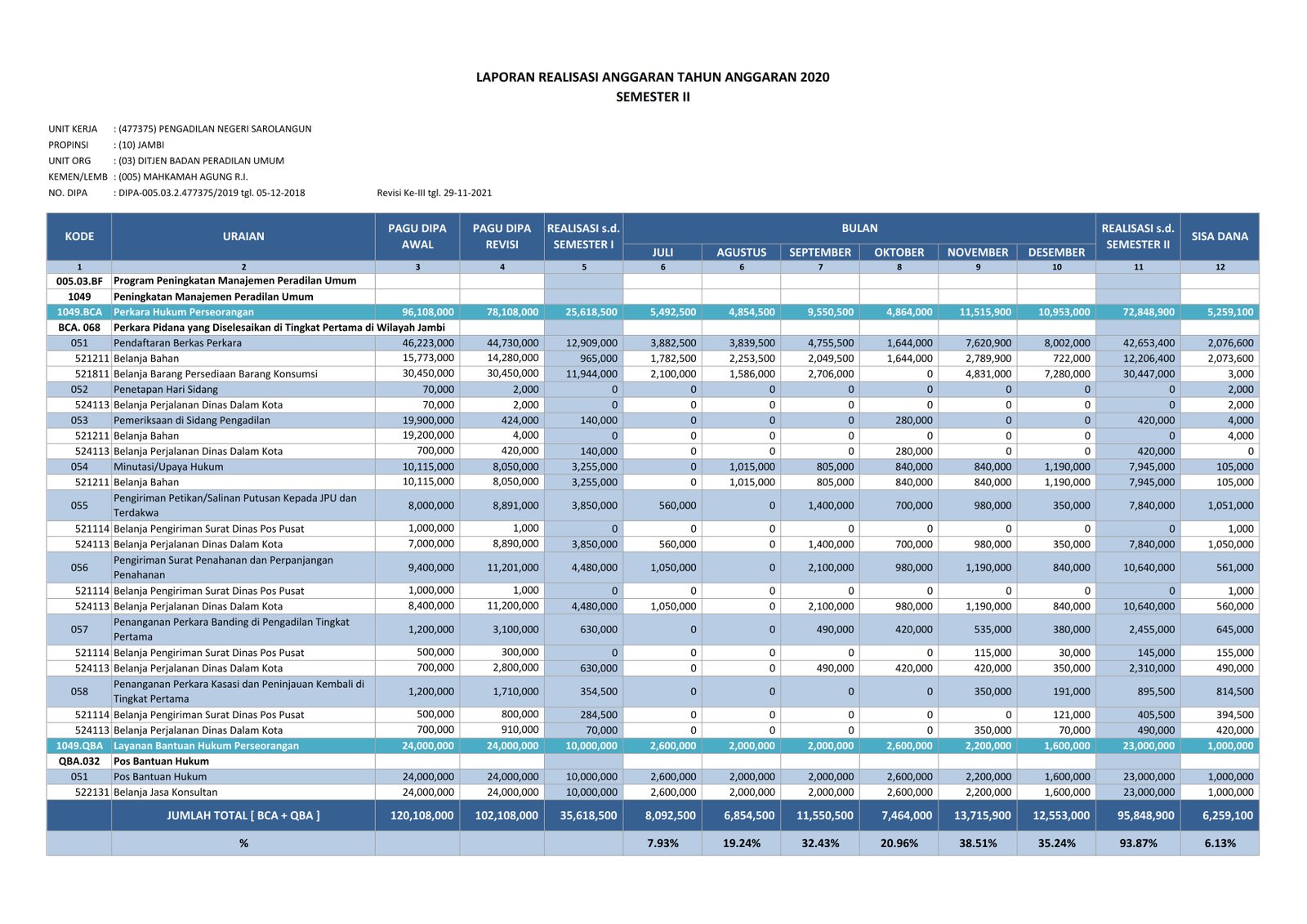
Task: Click 'Pemeriksaan di Sidang Pengadilan' description
Action: pos(192,421)
